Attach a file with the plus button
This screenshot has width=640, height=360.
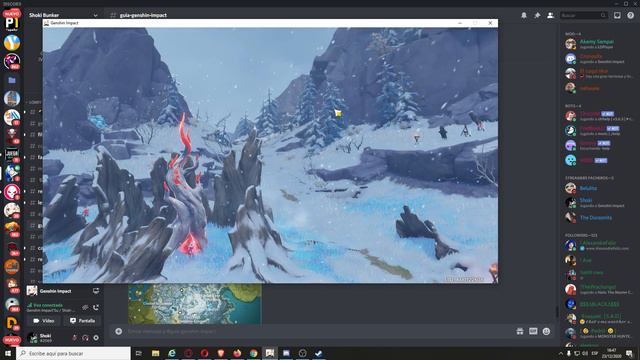point(118,331)
